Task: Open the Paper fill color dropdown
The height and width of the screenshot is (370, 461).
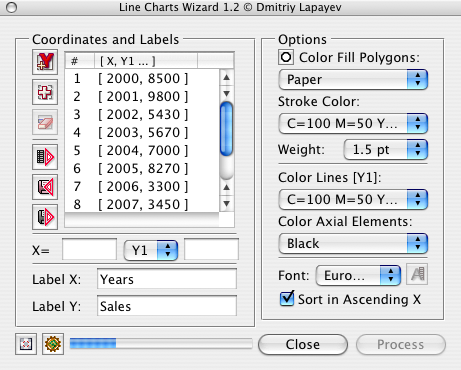Action: [353, 80]
